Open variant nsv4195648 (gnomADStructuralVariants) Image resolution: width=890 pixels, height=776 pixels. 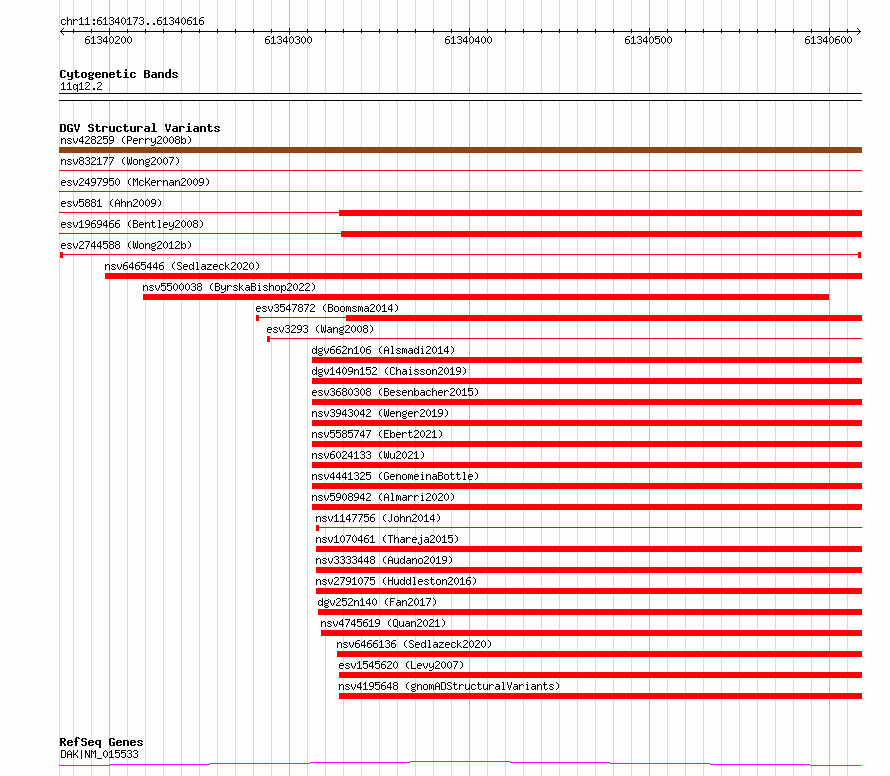449,686
